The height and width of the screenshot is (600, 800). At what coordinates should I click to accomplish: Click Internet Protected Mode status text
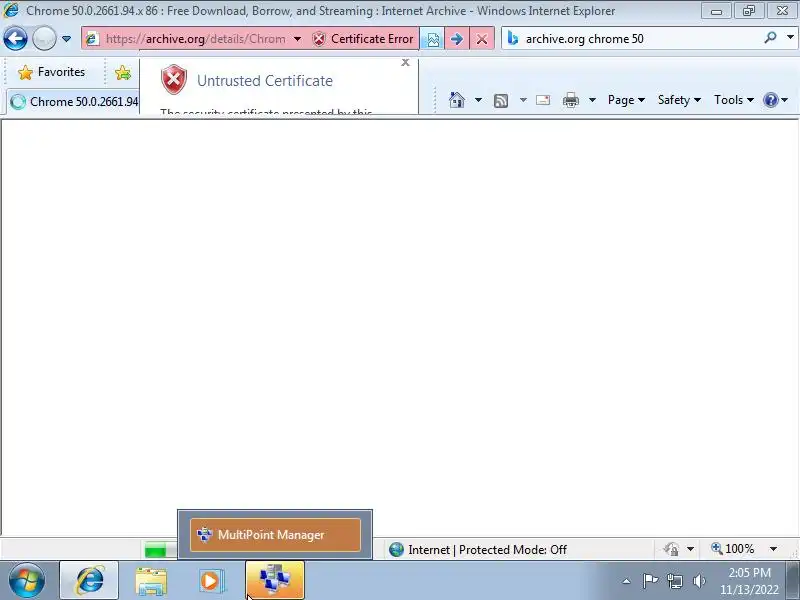(487, 549)
